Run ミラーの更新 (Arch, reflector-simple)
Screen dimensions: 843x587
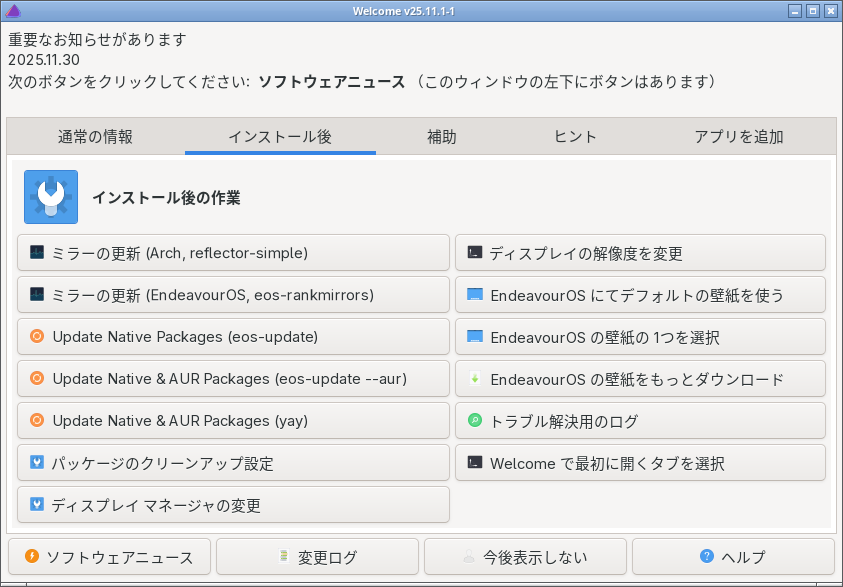point(233,253)
